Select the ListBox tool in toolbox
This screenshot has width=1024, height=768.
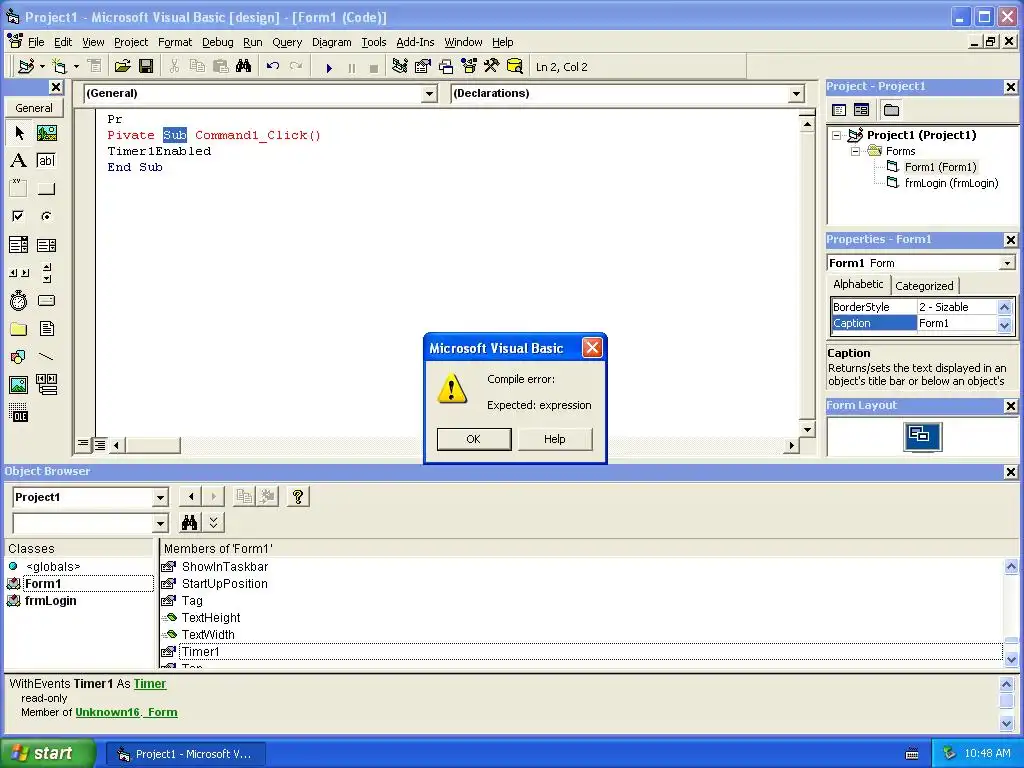point(46,245)
